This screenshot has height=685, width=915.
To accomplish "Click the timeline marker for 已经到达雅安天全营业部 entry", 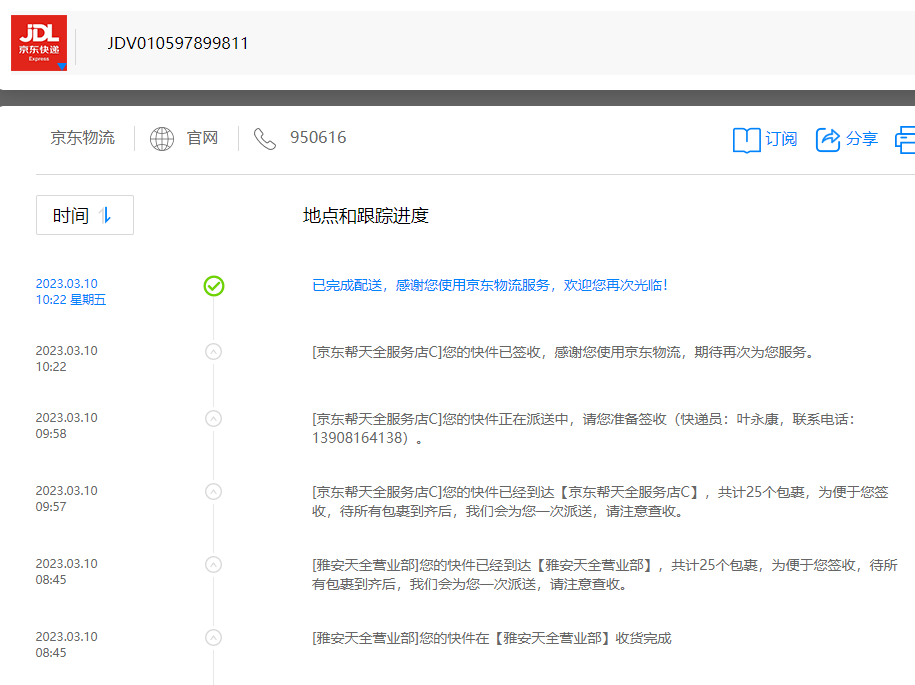I will pyautogui.click(x=214, y=565).
